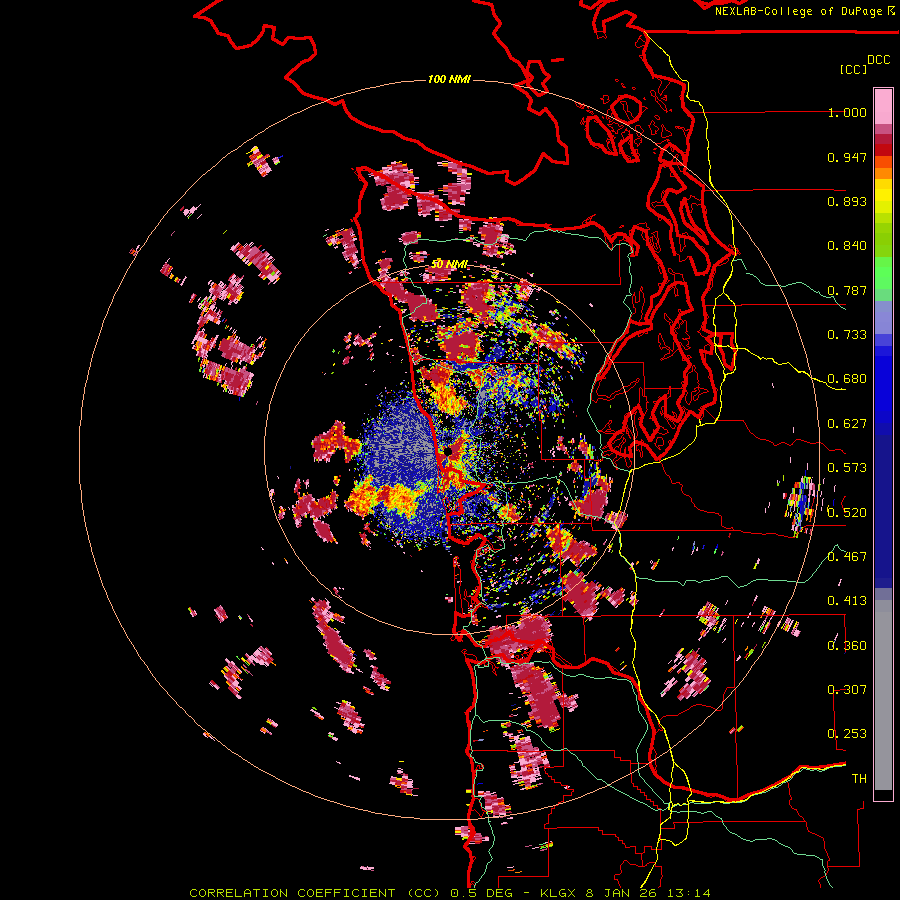Click the TH threshold label on the legend
This screenshot has width=900, height=900.
[859, 778]
